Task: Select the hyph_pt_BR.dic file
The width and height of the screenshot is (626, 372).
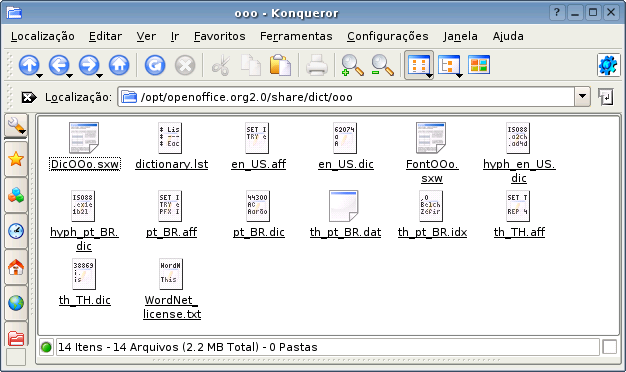Action: coord(84,221)
